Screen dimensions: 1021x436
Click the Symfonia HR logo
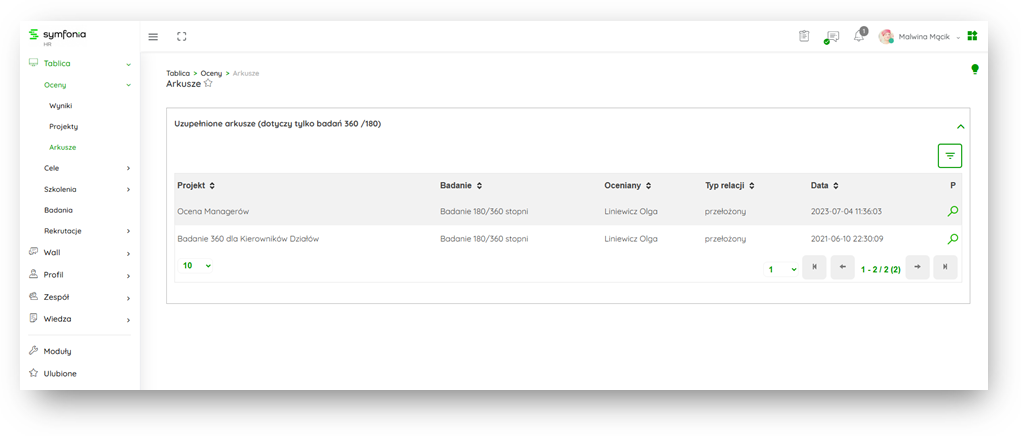pyautogui.click(x=57, y=36)
